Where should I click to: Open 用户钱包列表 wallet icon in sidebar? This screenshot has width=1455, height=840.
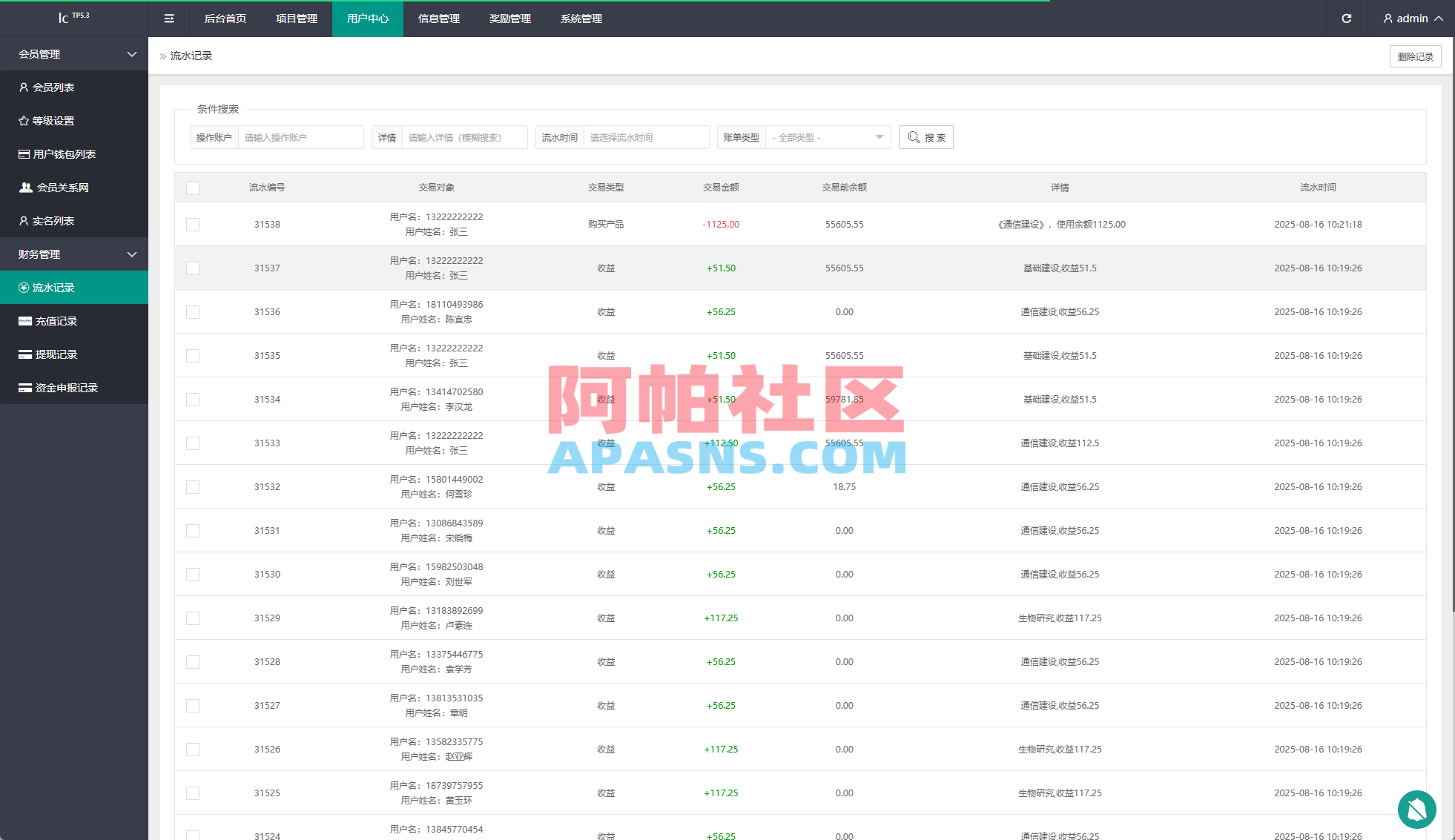pyautogui.click(x=24, y=153)
